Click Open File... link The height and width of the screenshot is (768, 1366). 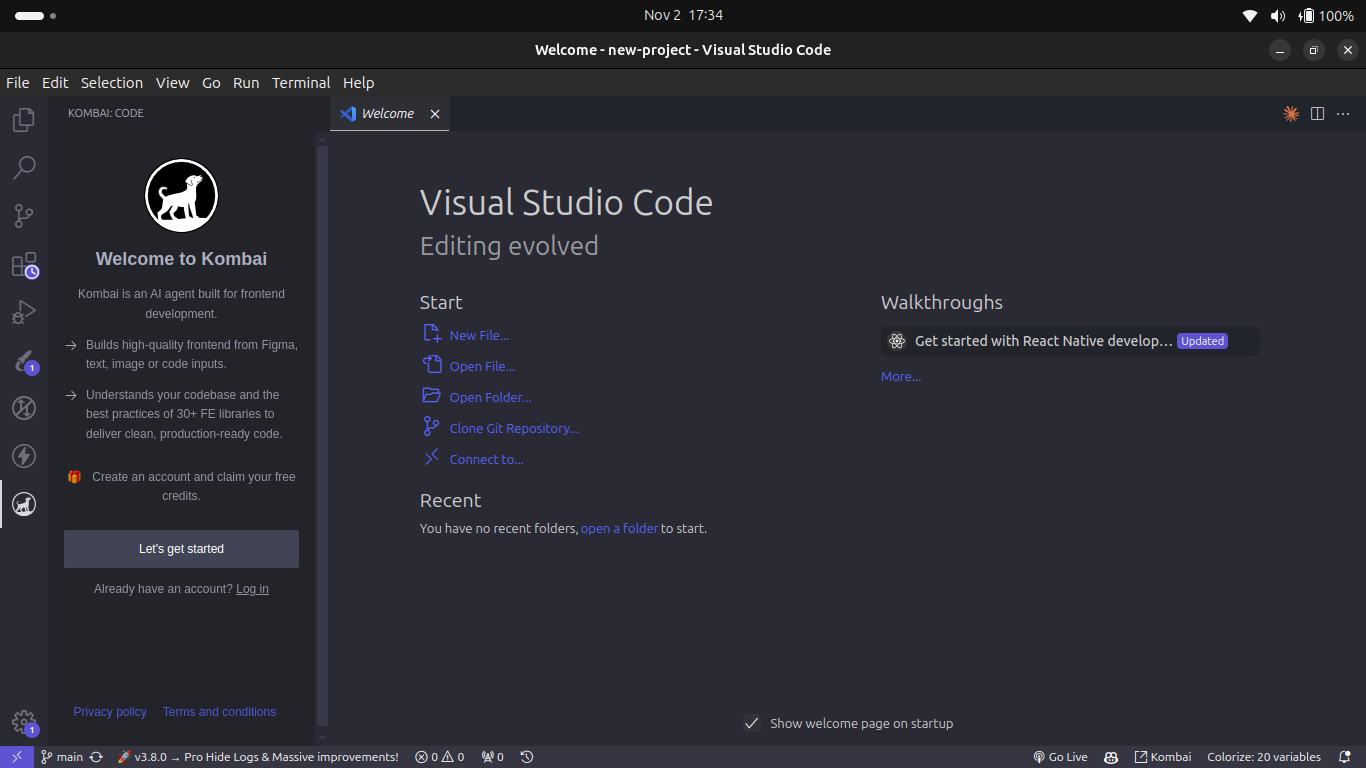[469, 366]
